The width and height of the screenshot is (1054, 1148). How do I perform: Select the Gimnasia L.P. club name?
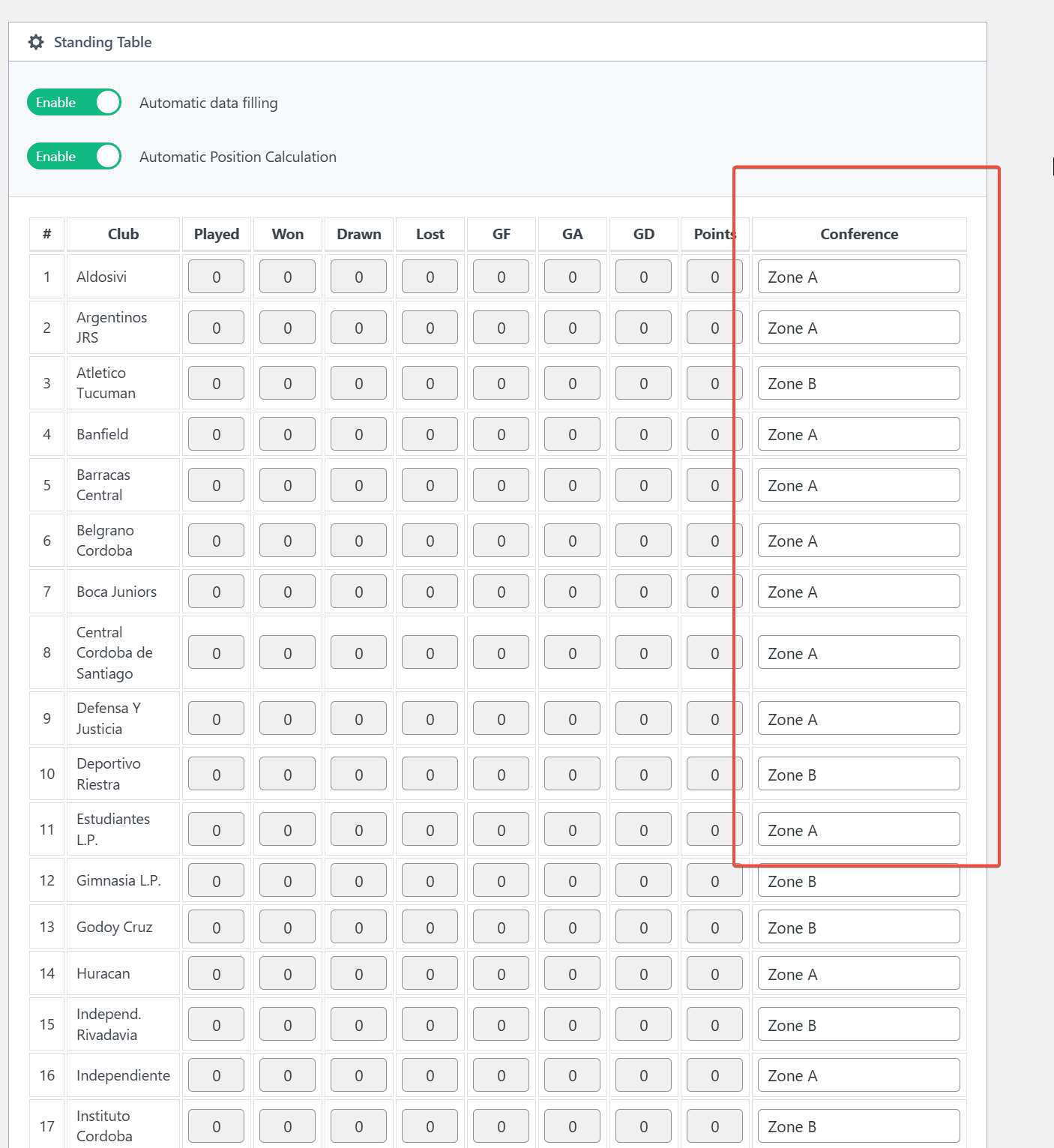tap(119, 880)
